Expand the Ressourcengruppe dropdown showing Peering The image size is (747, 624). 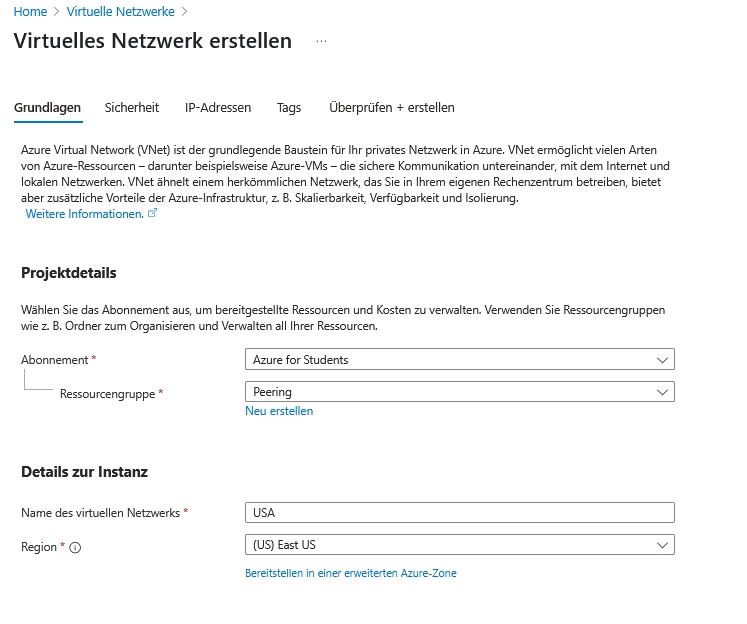tap(459, 392)
